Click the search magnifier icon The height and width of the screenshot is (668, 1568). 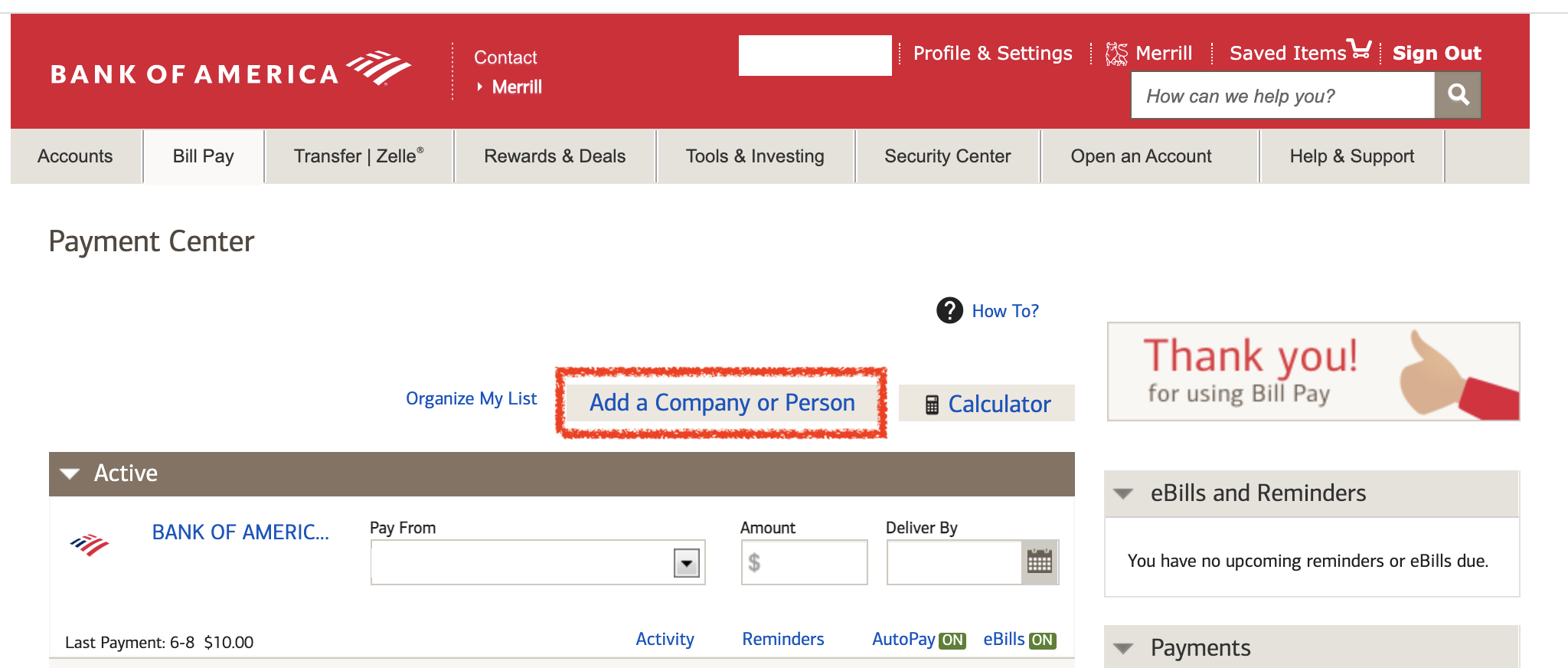tap(1458, 95)
